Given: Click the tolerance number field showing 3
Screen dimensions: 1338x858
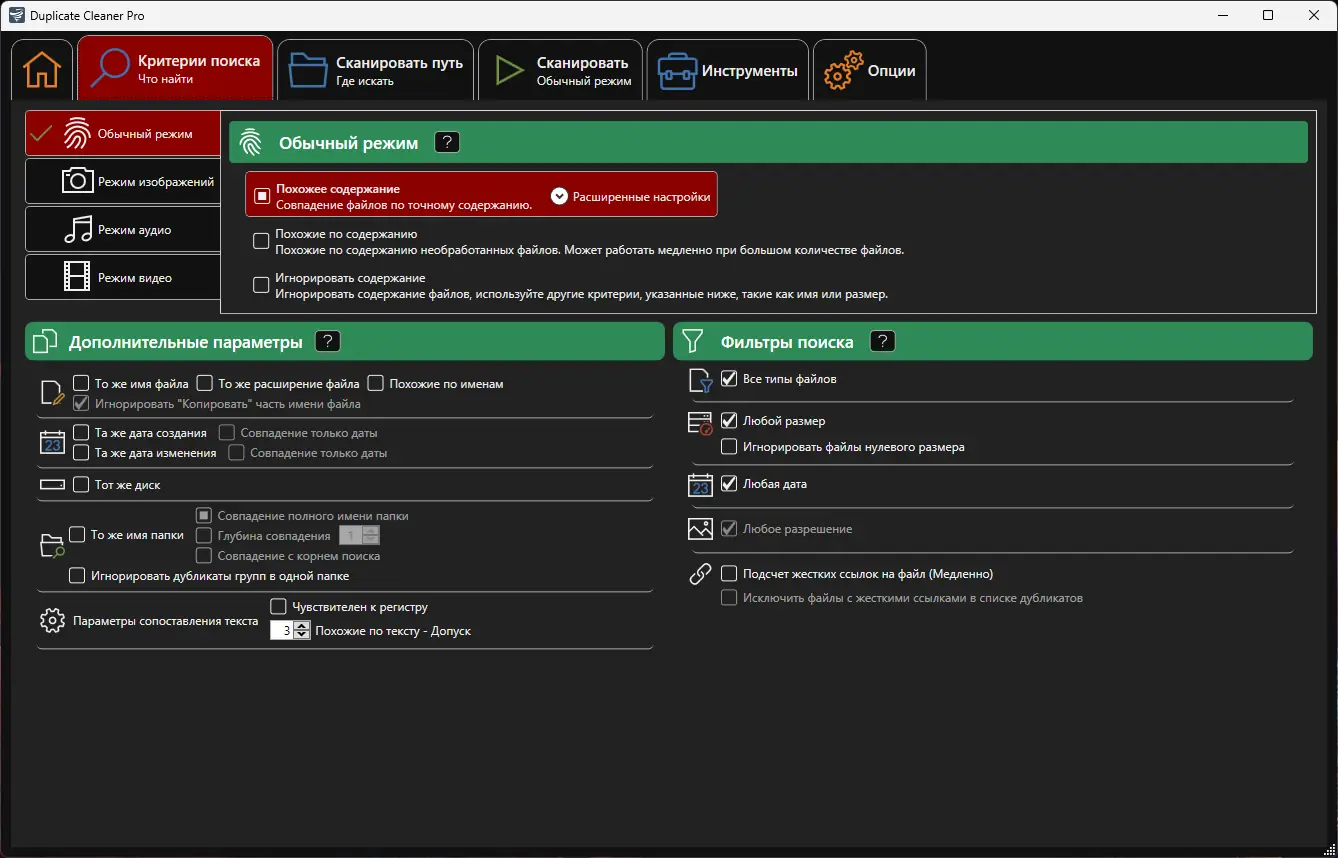Looking at the screenshot, I should [x=283, y=631].
